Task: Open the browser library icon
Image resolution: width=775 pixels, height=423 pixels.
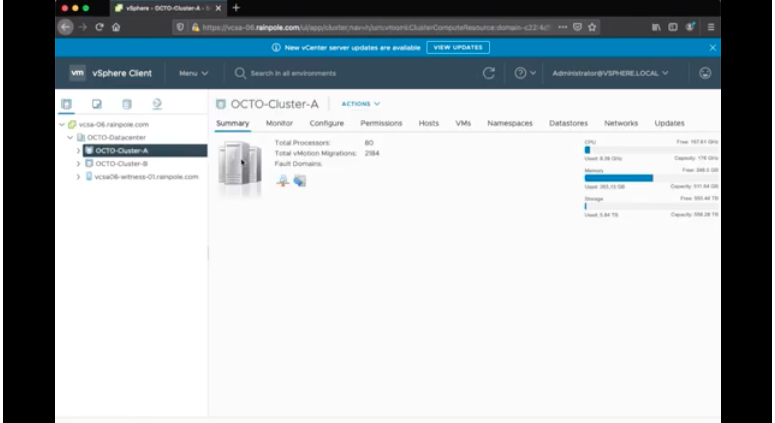Action: 656,27
